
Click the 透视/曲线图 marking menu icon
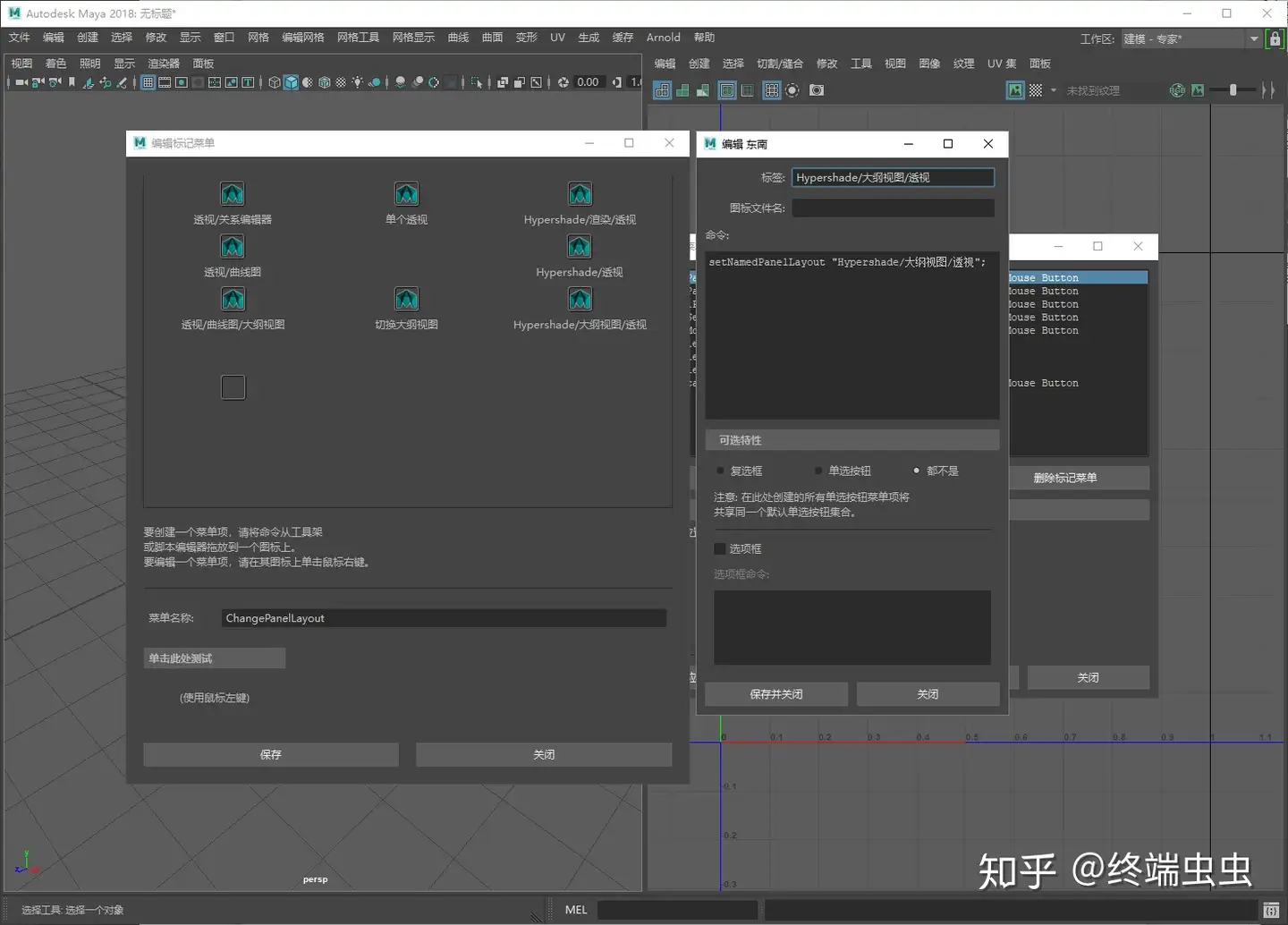click(233, 247)
